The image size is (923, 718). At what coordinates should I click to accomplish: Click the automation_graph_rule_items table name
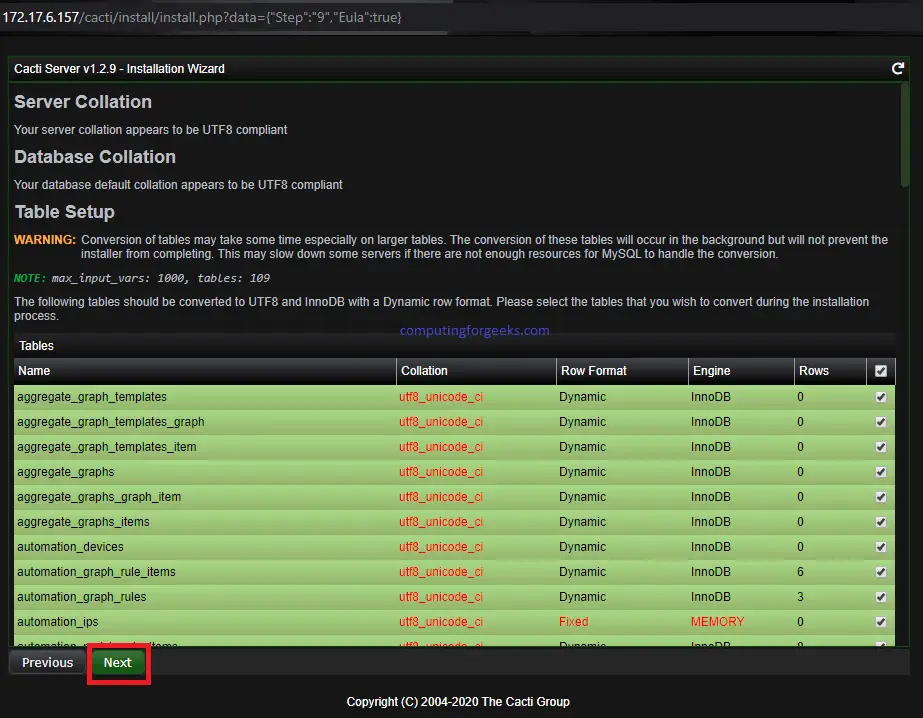(x=96, y=572)
